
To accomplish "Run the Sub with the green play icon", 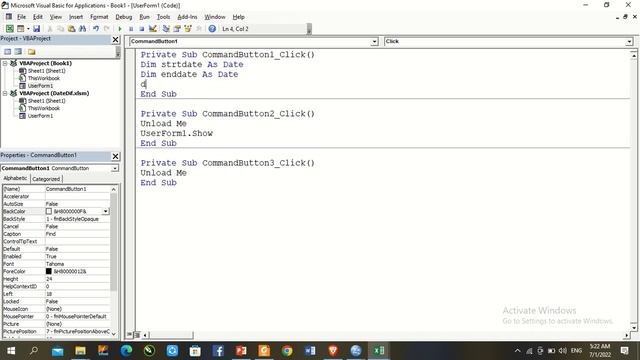I will click(x=120, y=29).
